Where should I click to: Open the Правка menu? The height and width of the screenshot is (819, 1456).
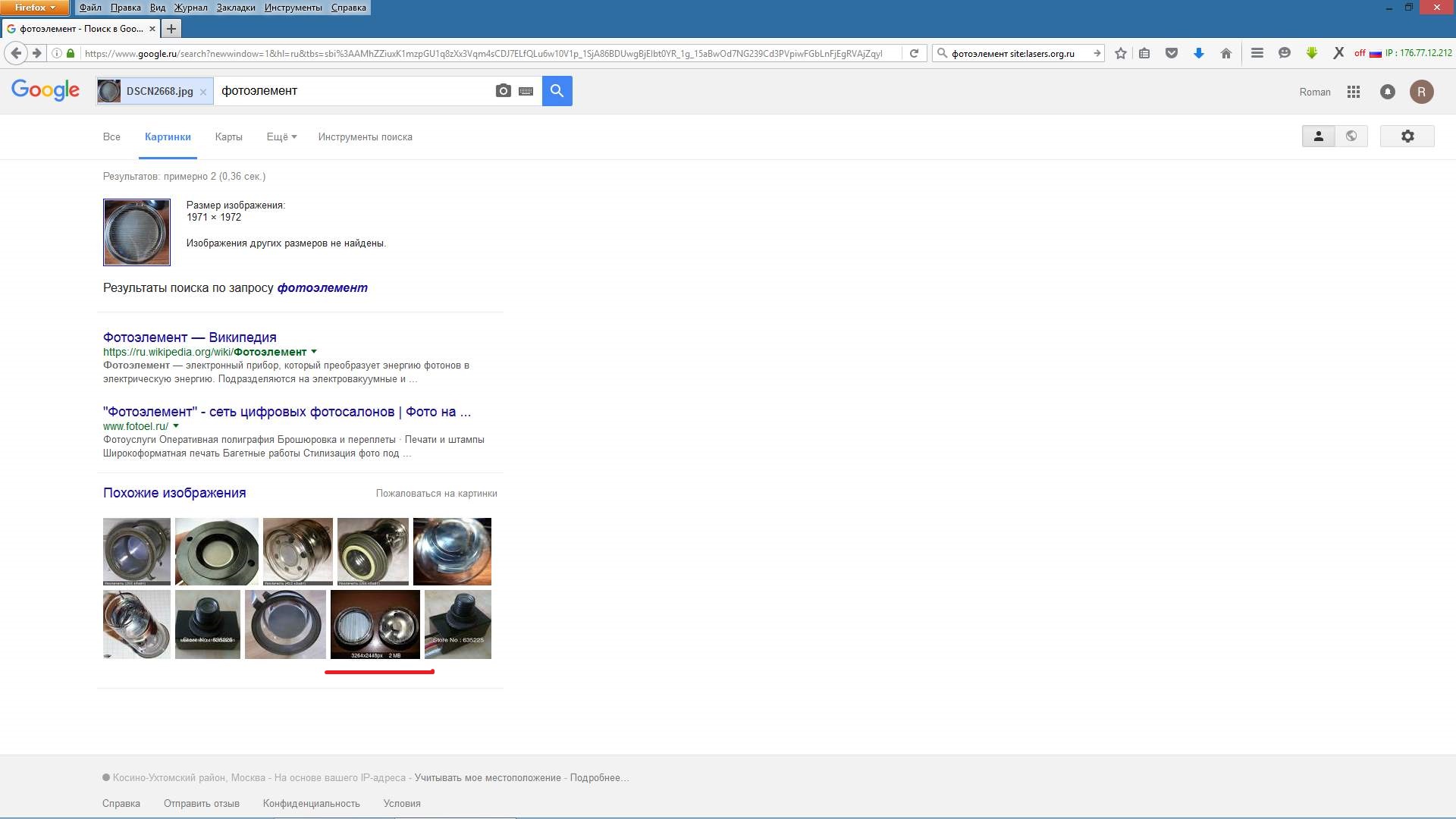tap(125, 8)
